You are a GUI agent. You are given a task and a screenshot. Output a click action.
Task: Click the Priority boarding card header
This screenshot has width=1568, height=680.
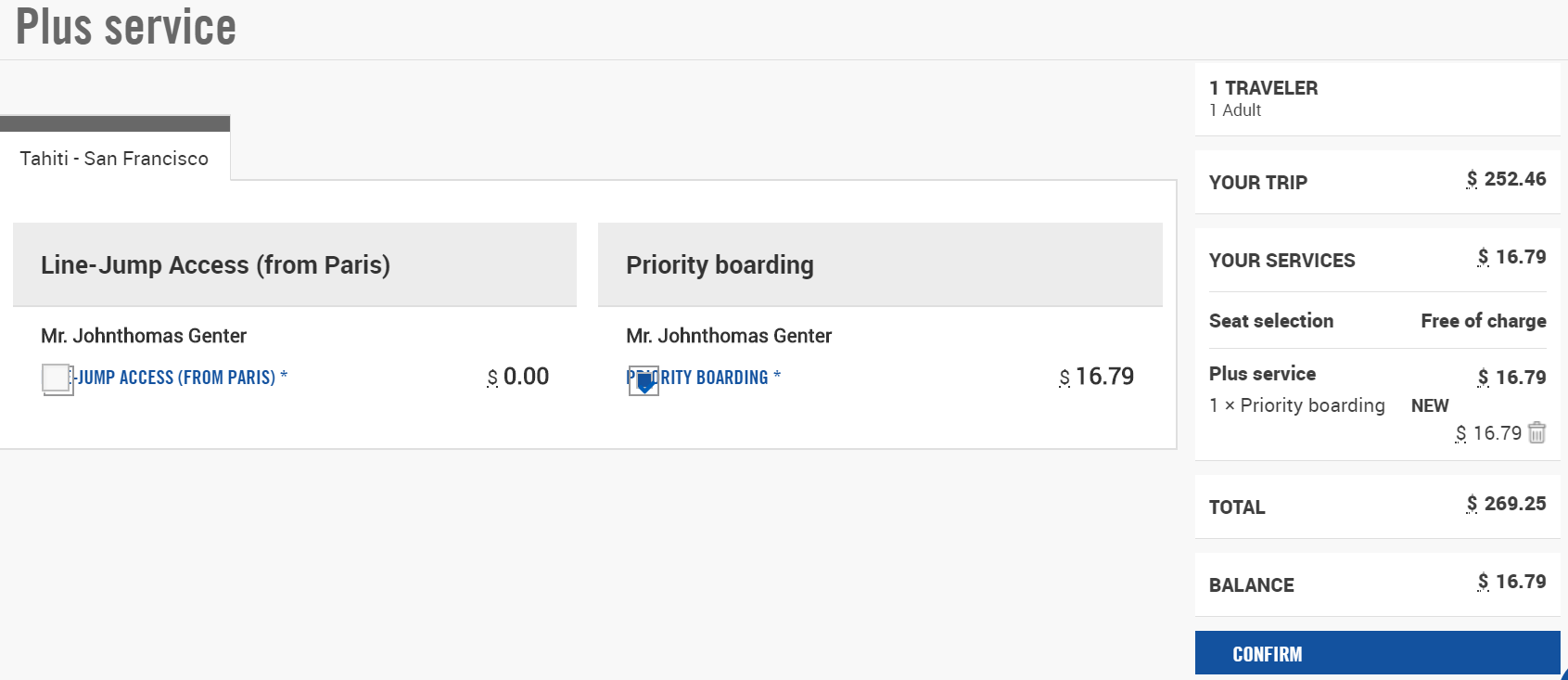(879, 265)
